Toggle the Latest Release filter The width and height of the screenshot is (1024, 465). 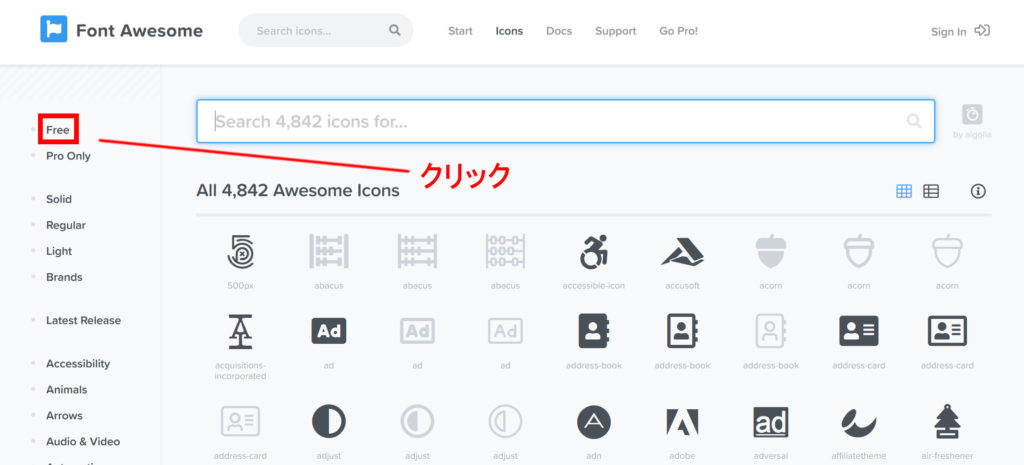pos(83,321)
